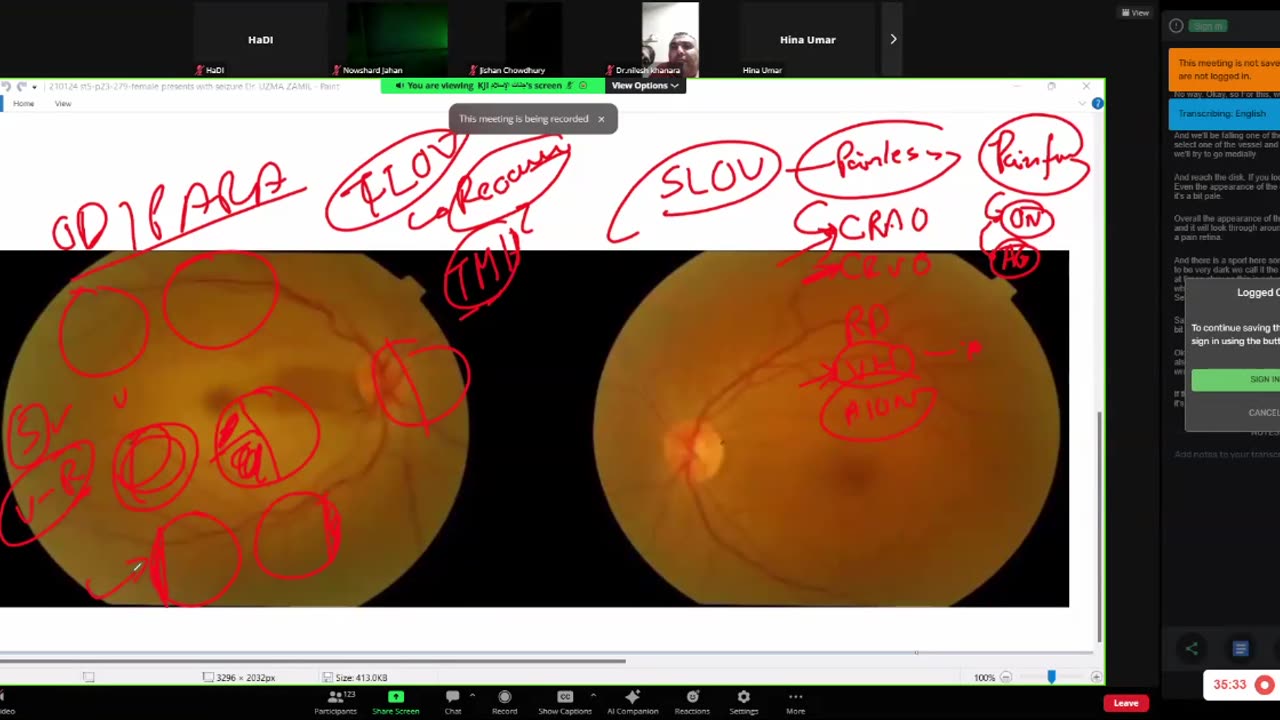
Task: Click the 100% zoom level text
Action: [x=984, y=678]
